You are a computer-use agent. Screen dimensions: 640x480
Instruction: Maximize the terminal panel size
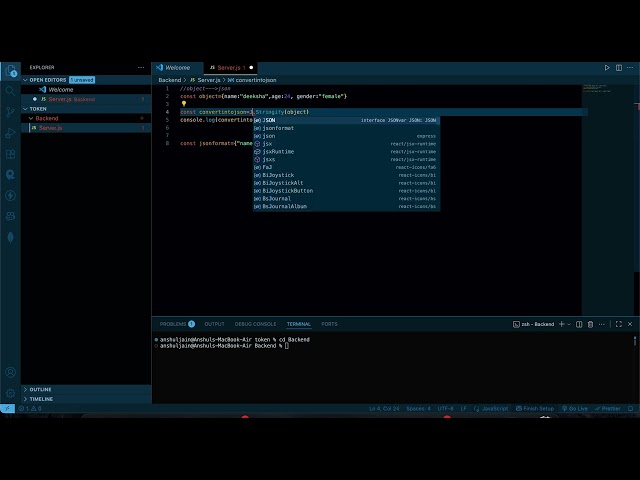coord(619,324)
